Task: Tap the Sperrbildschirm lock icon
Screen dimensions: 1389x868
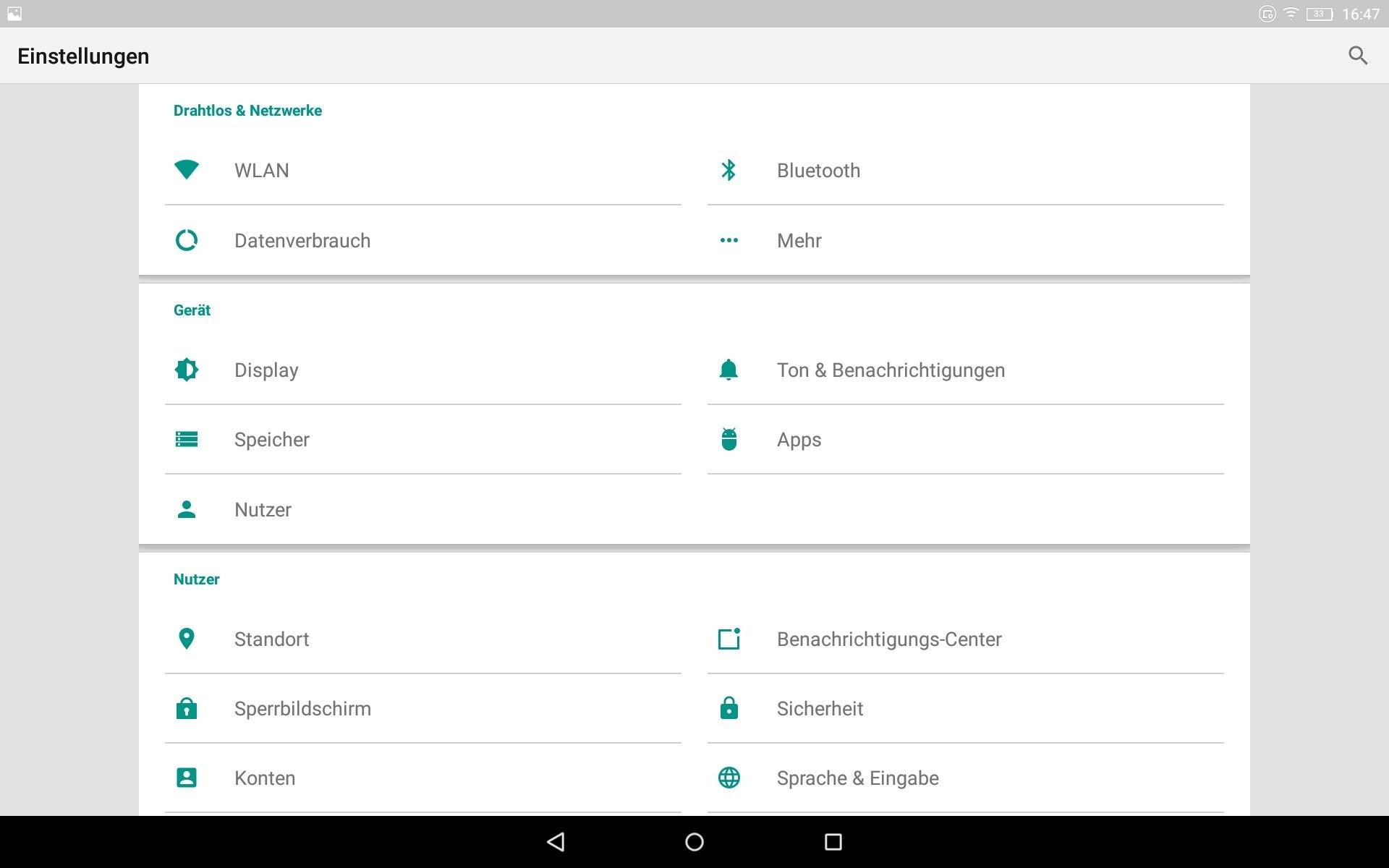Action: coord(187,708)
